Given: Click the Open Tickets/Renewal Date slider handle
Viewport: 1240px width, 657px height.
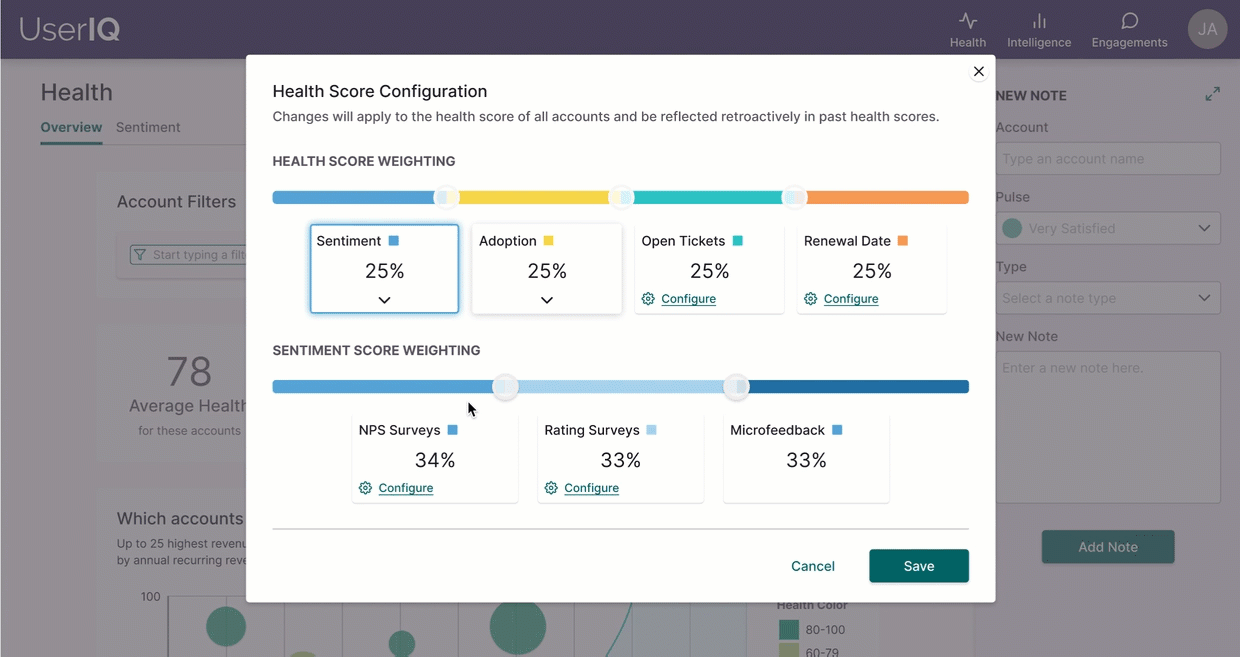Looking at the screenshot, I should 794,198.
